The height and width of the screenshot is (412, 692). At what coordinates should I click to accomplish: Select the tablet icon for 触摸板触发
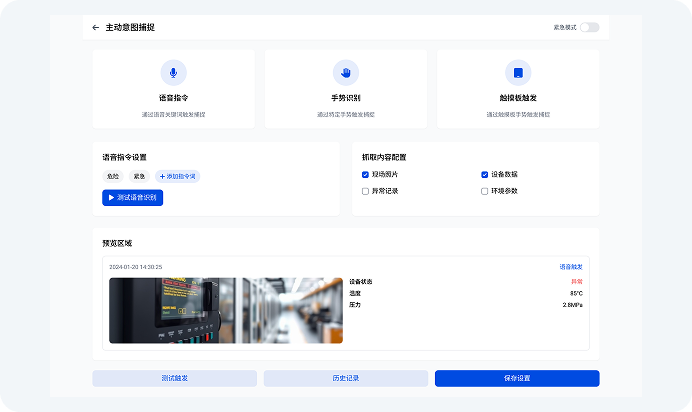(518, 73)
